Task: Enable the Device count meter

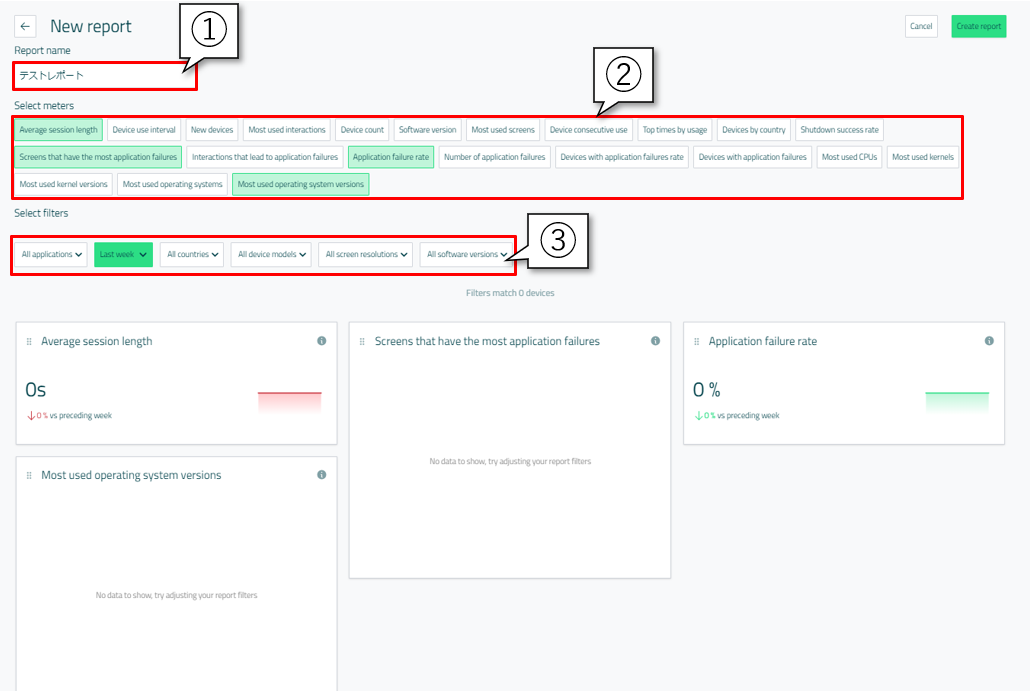Action: tap(362, 130)
